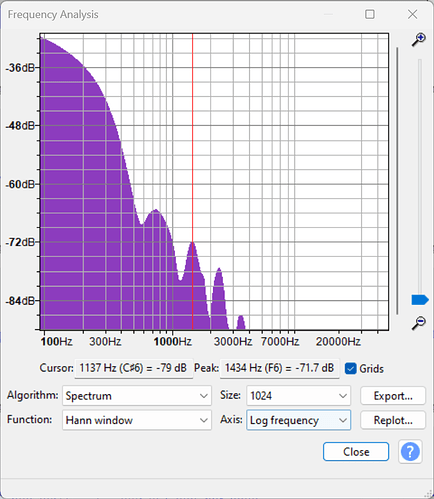Screen dimensions: 434x499
Task: Open the Hann window Function dropdown
Action: 137,420
